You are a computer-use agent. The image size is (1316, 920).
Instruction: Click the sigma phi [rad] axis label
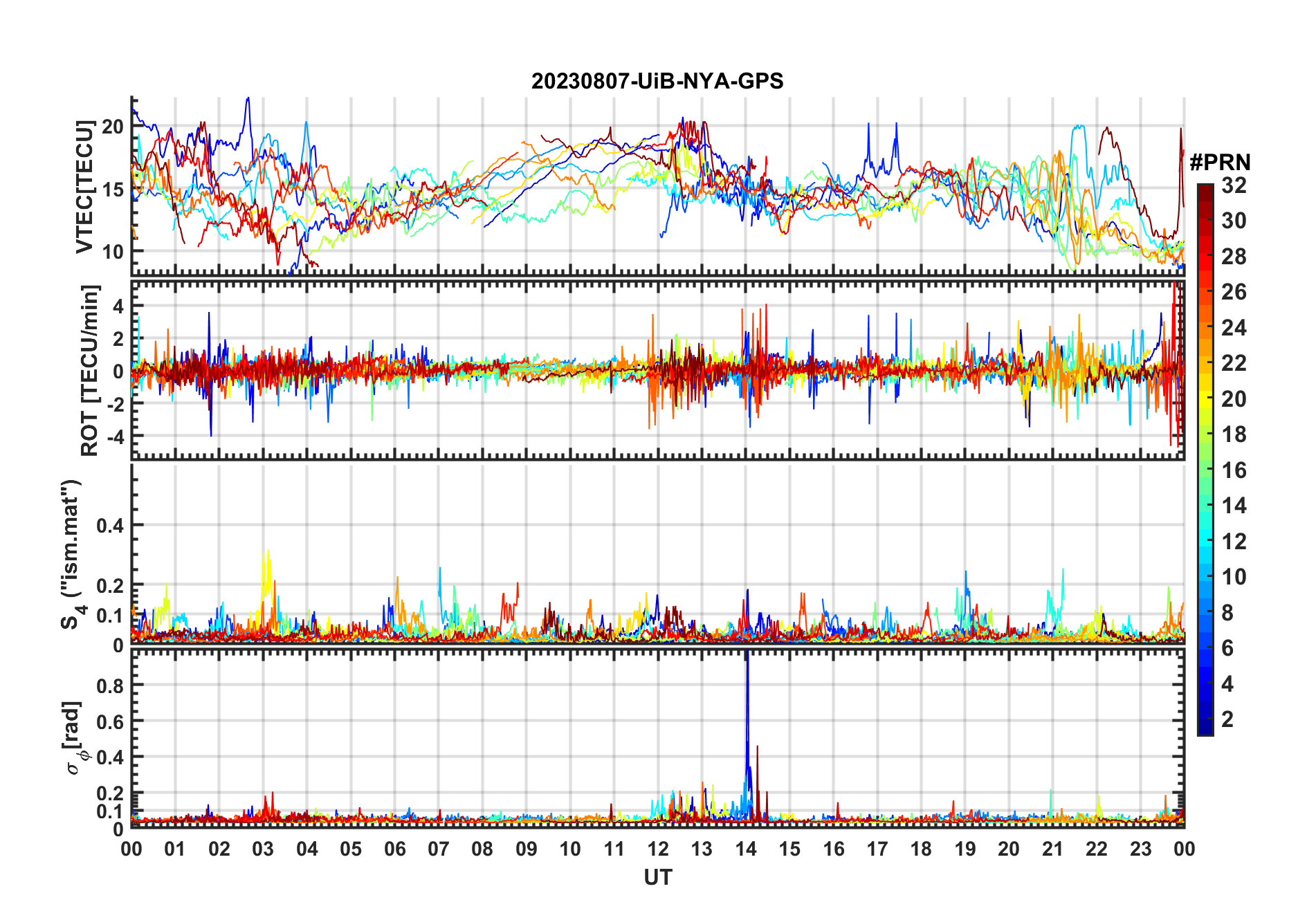click(74, 738)
